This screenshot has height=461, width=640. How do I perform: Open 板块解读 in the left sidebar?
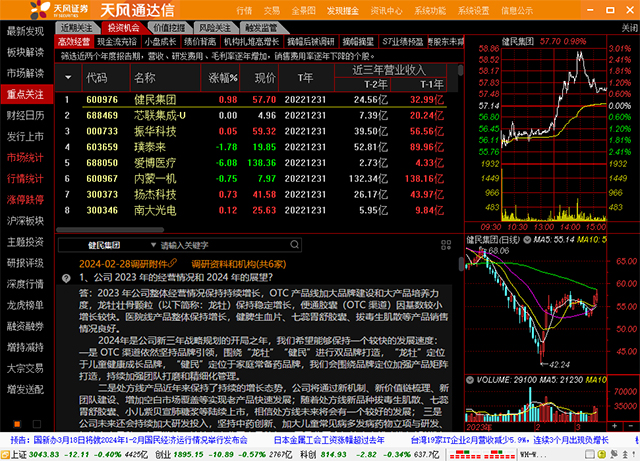tap(25, 52)
